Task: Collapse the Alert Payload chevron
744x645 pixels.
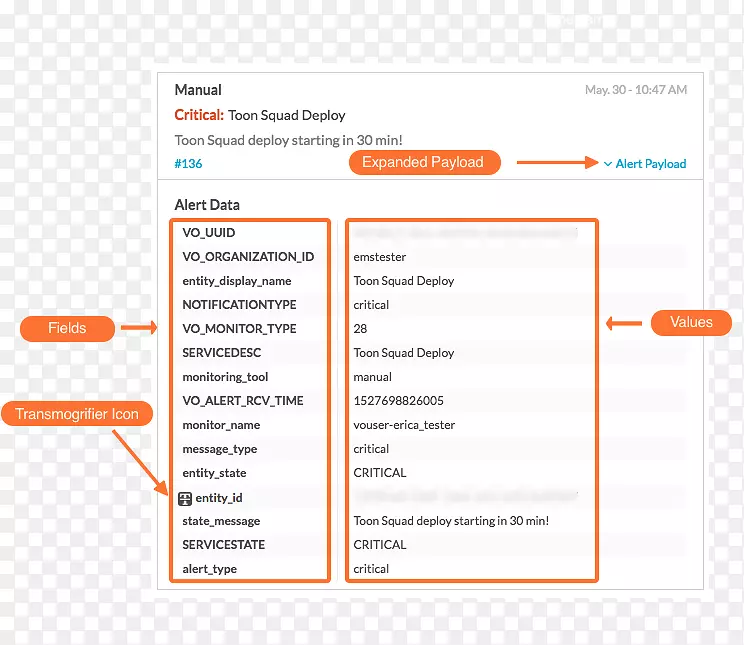Action: point(607,164)
